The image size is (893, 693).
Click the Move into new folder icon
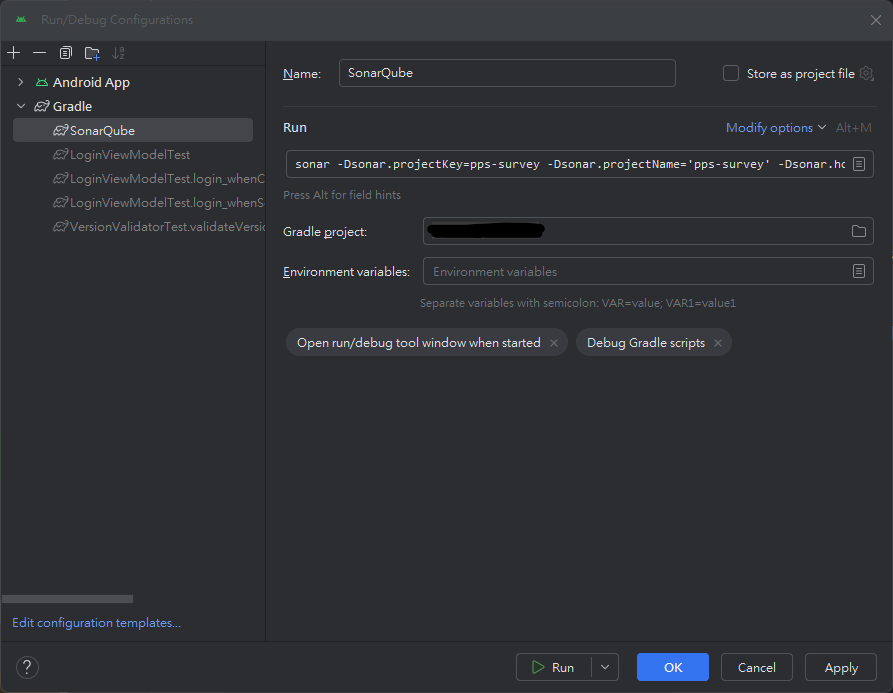pyautogui.click(x=92, y=53)
